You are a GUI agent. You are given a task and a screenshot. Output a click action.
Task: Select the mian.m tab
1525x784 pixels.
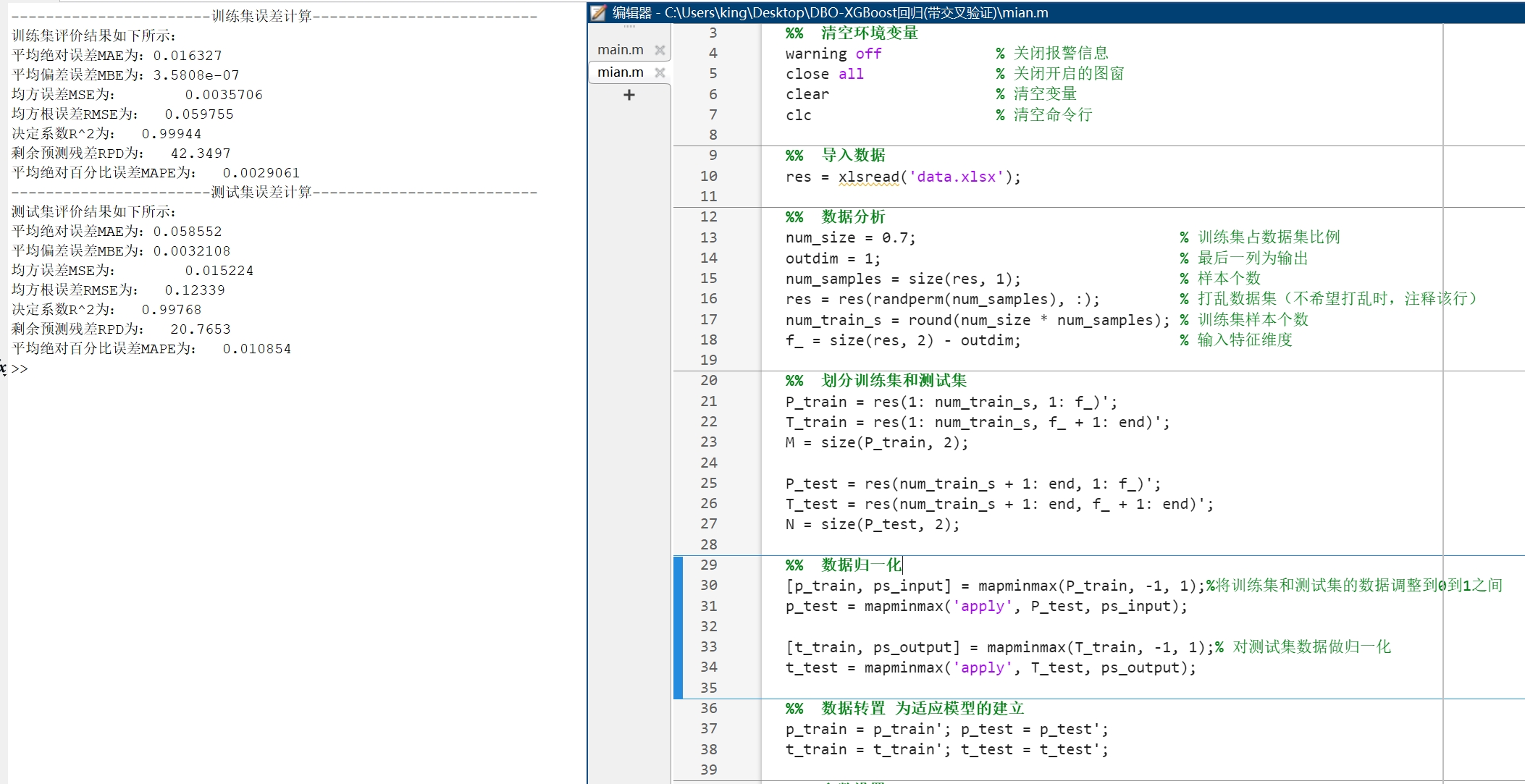click(620, 72)
